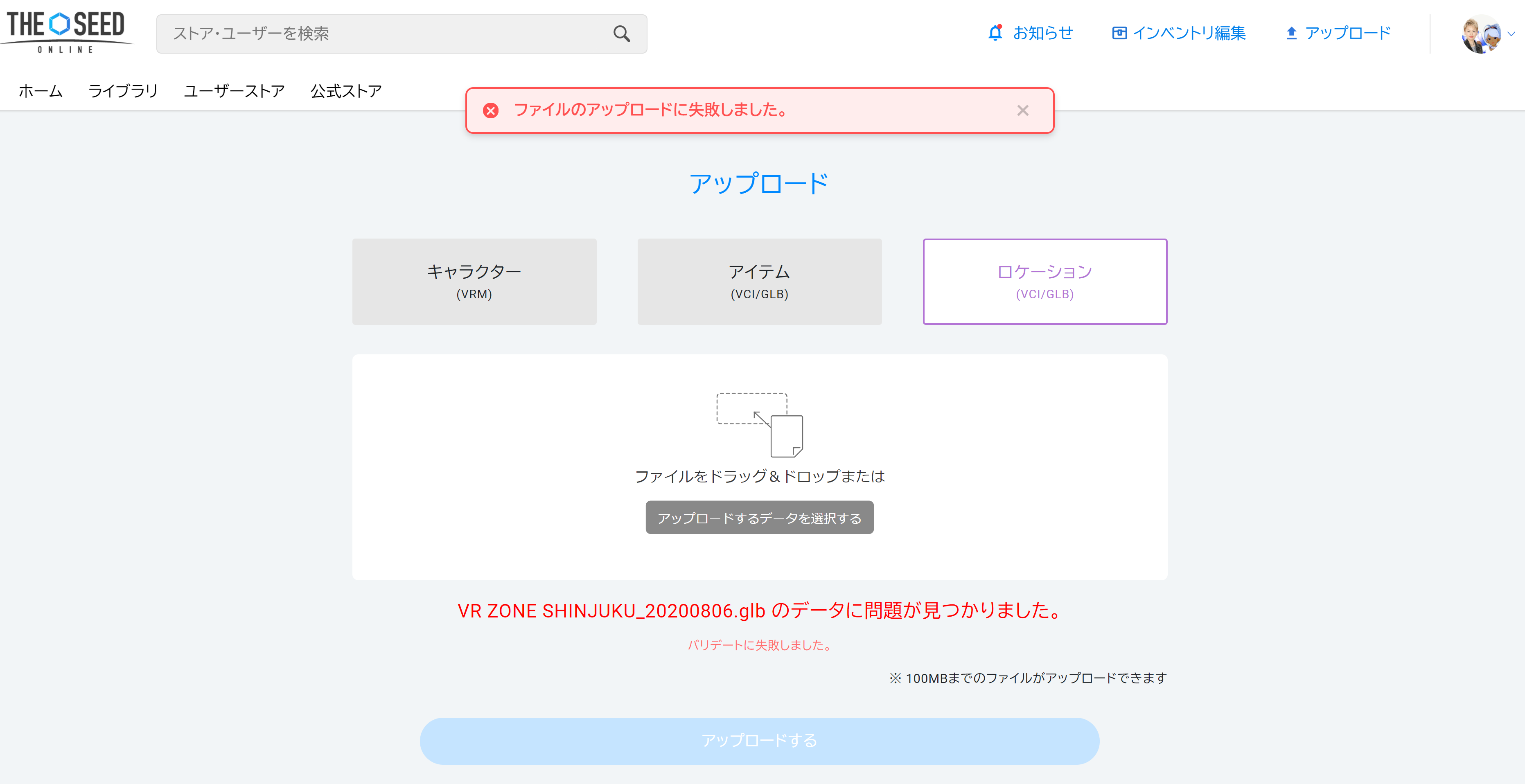Screen dimensions: 1525x784
Task: Go to ライブラリ tab
Action: coord(122,91)
